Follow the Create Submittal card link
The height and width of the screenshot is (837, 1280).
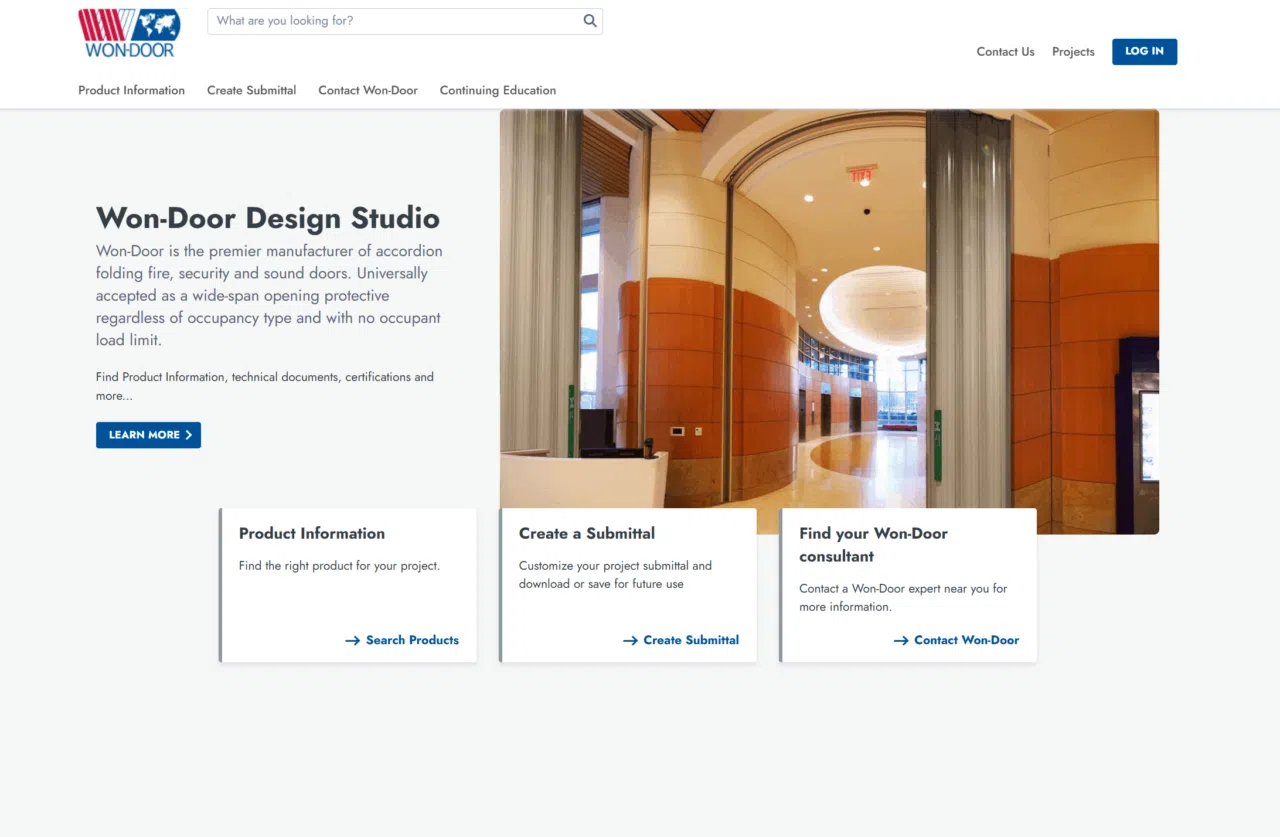click(x=681, y=640)
